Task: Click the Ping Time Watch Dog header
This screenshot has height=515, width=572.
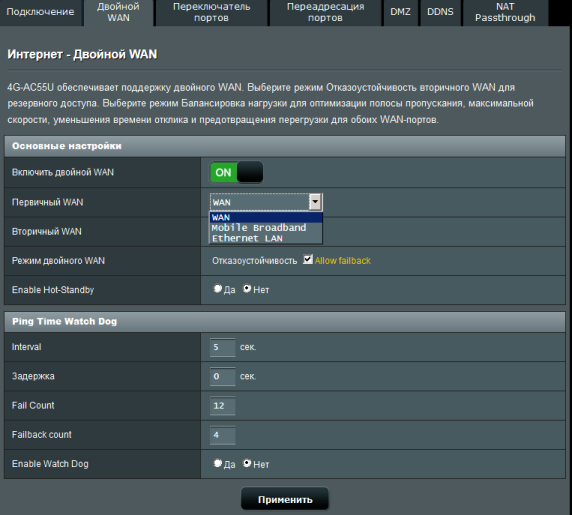Action: [285, 321]
